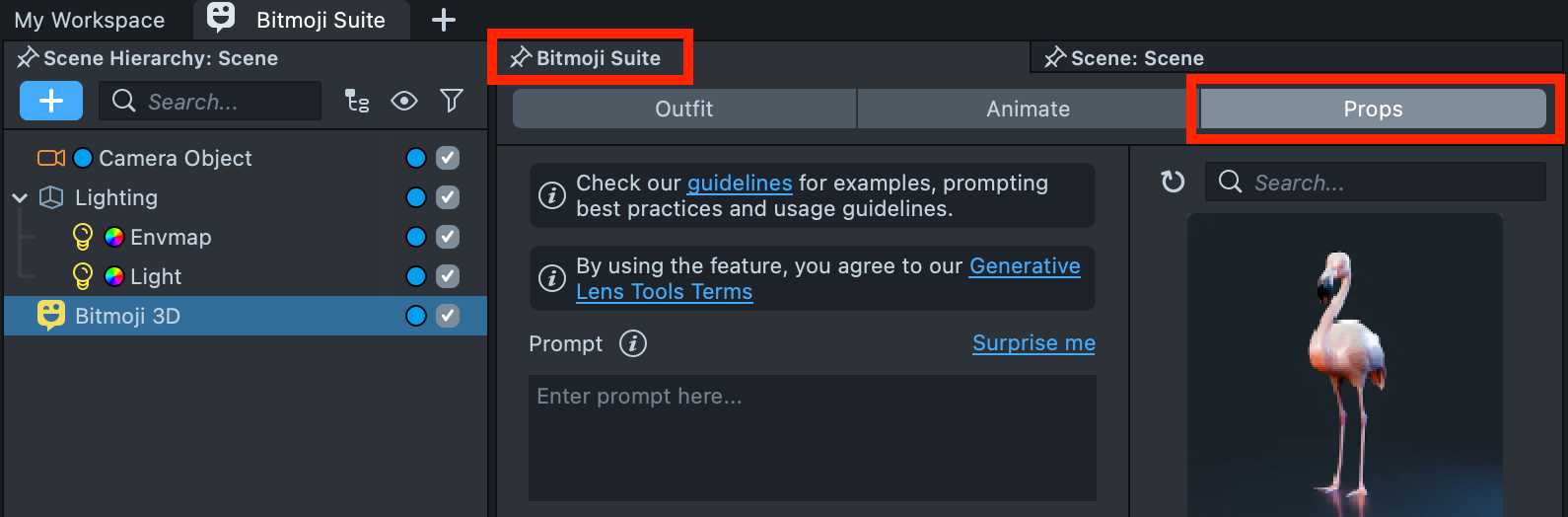1568x517 pixels.
Task: Collapse the Lighting tree item
Action: click(x=20, y=198)
